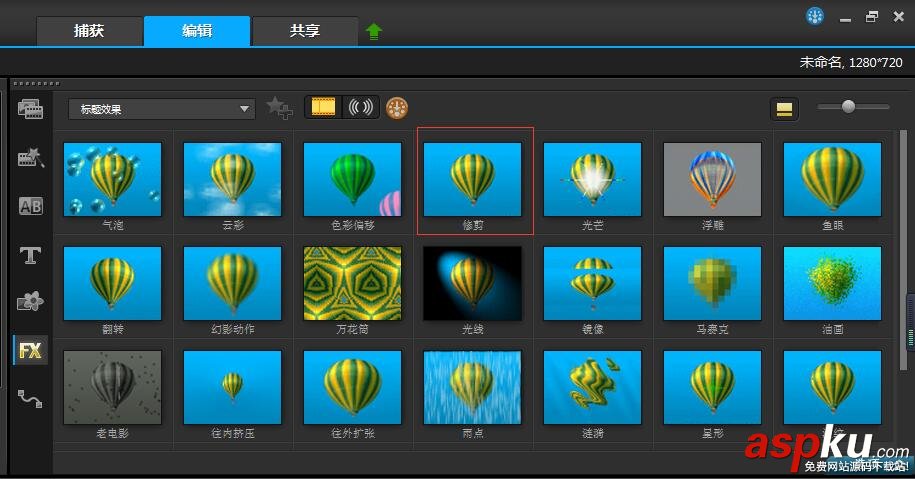The width and height of the screenshot is (915, 479).
Task: Select the 修剪 crop filter thumbnail
Action: pos(473,180)
